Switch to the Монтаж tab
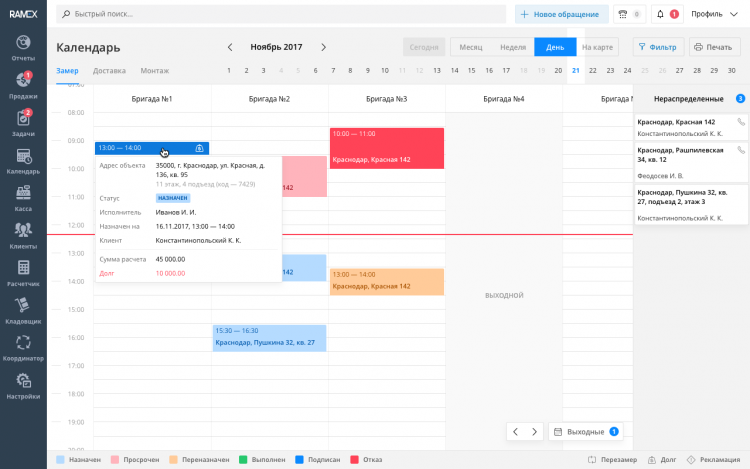The height and width of the screenshot is (469, 750). click(x=154, y=70)
